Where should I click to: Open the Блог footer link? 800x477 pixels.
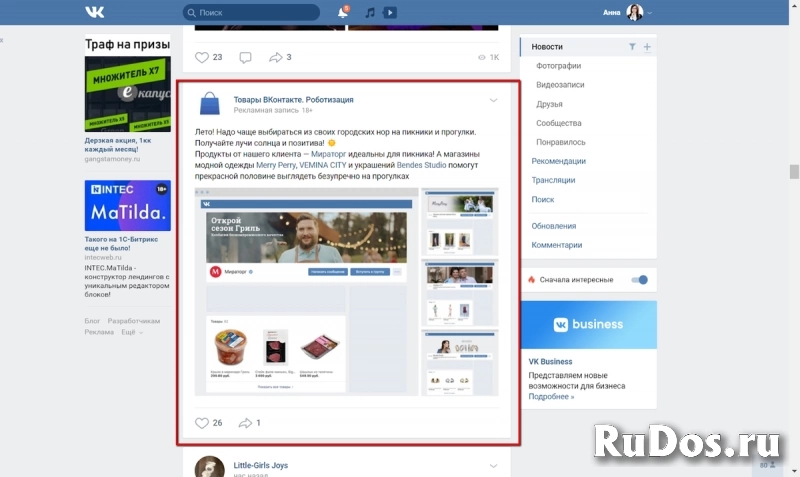click(x=92, y=321)
